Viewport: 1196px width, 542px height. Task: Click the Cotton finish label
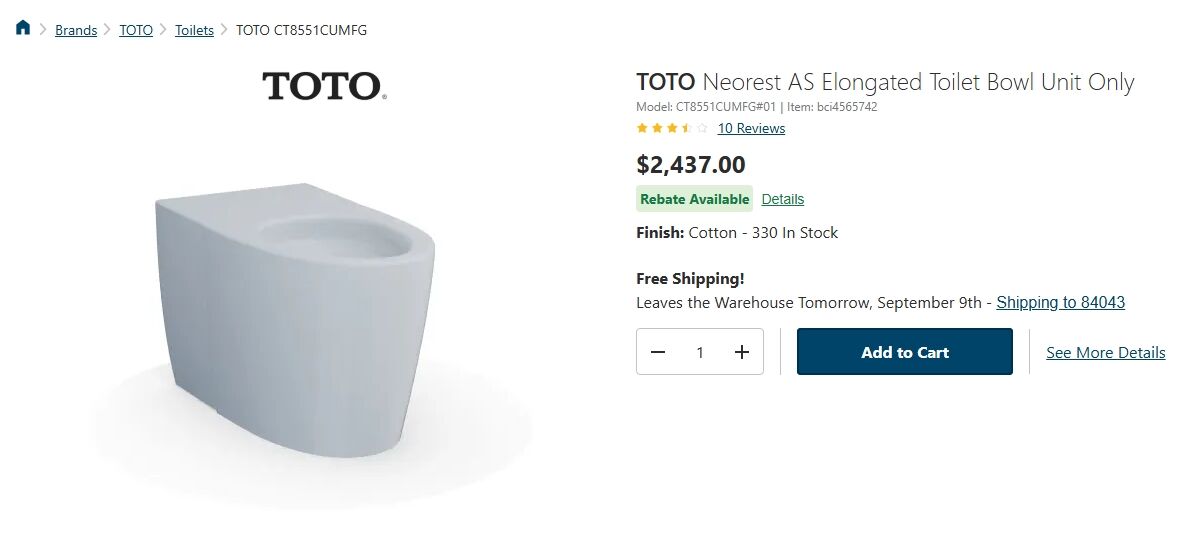pos(712,233)
